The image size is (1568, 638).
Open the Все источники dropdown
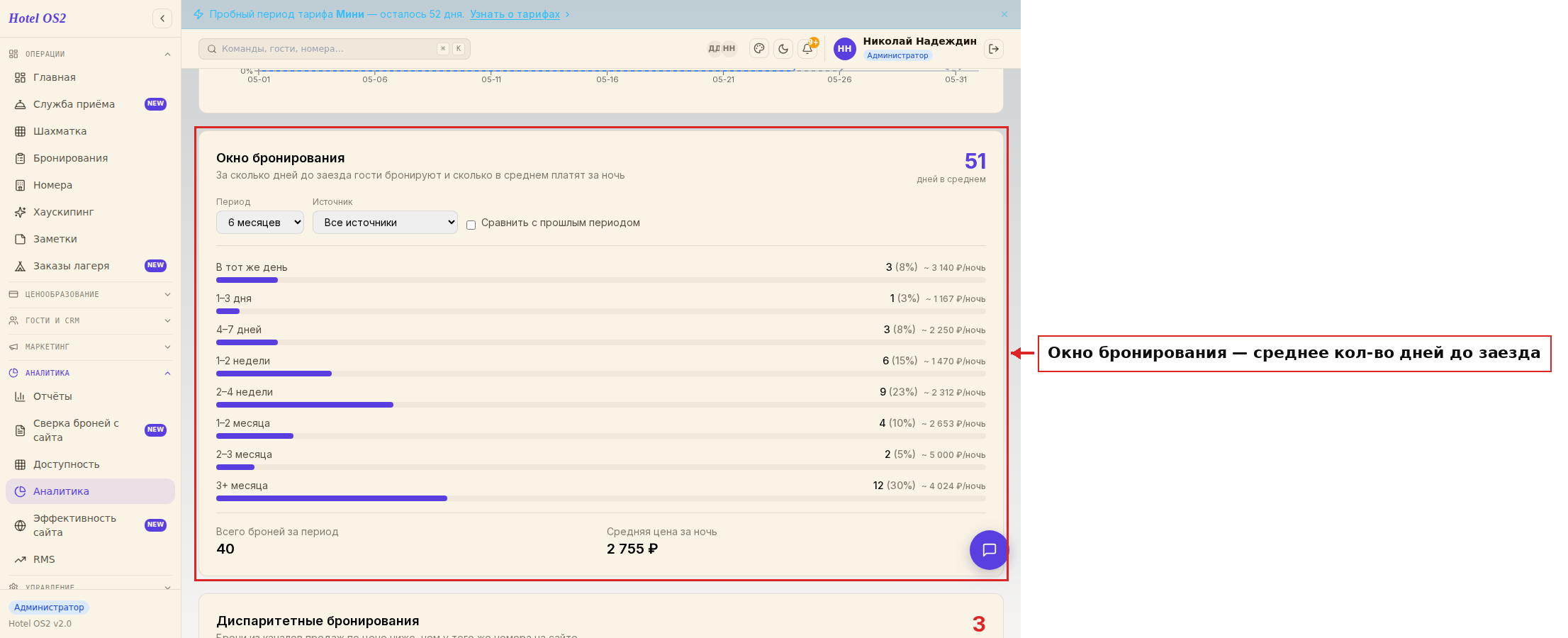[x=385, y=223]
